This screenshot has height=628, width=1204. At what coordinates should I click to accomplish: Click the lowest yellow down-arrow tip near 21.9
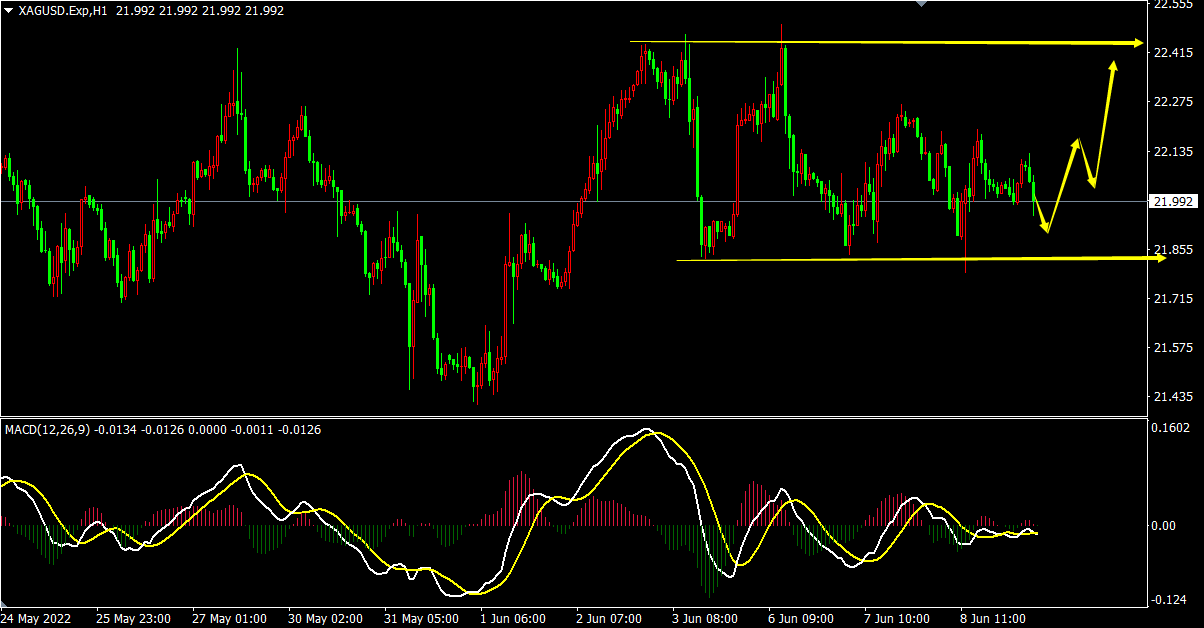[x=1047, y=230]
